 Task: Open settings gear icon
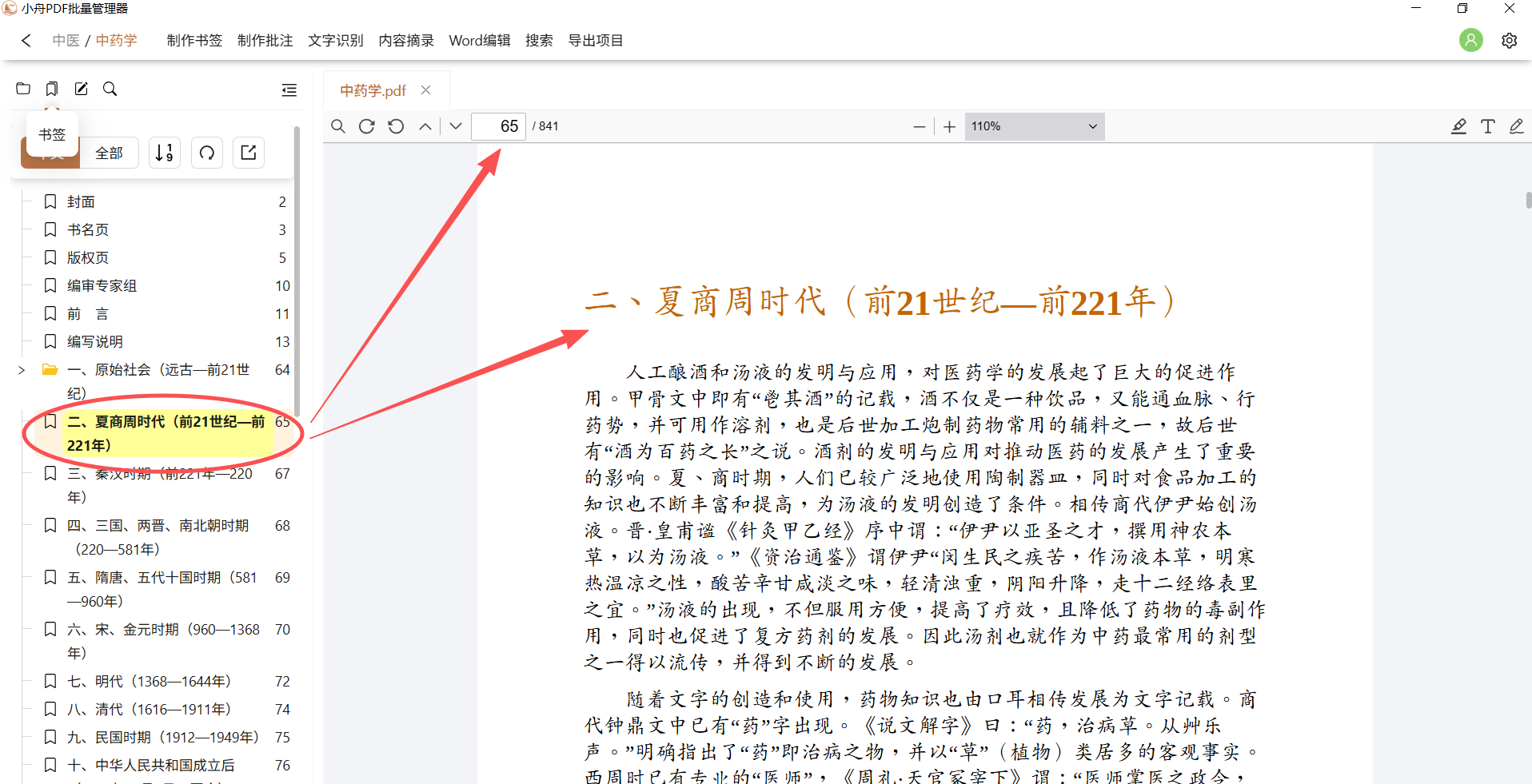click(1509, 41)
